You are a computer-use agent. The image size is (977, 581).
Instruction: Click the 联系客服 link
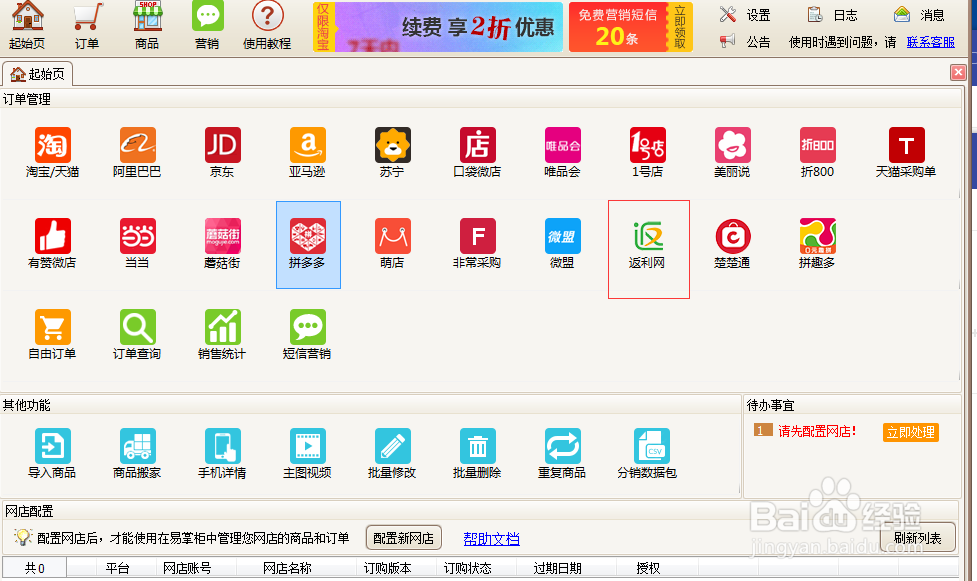tap(931, 42)
